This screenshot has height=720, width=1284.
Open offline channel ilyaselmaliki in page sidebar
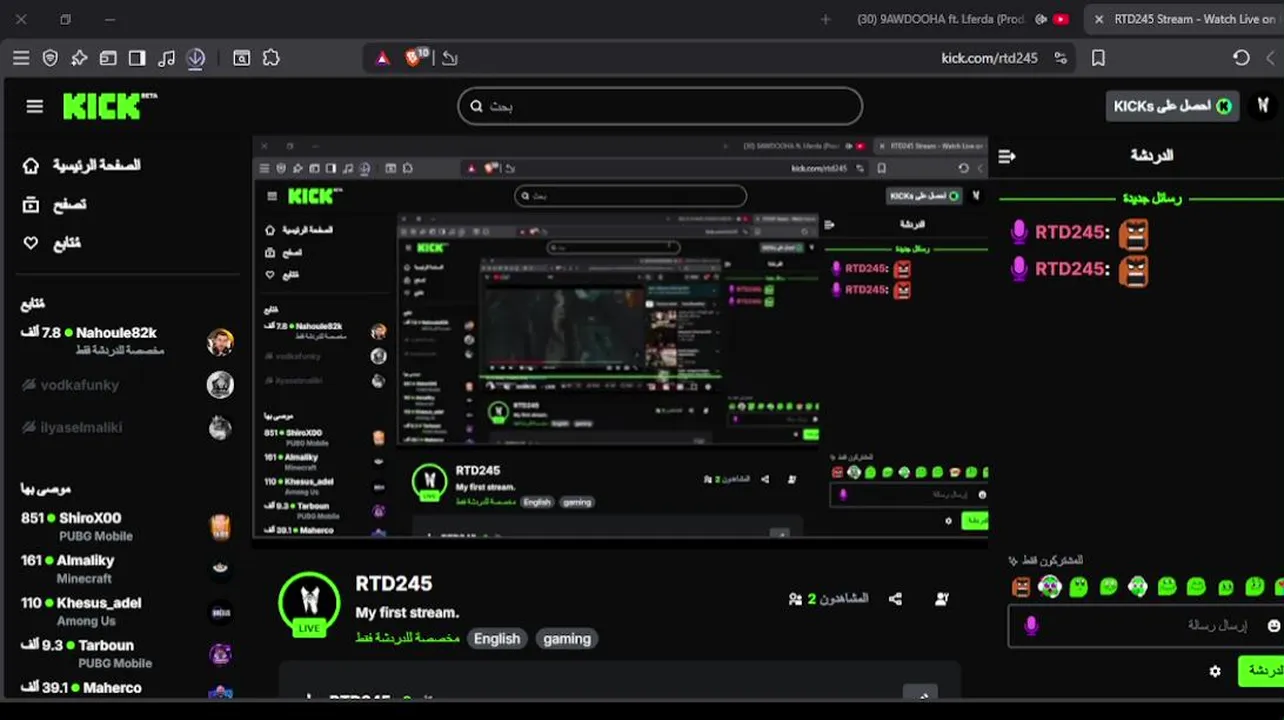tap(127, 427)
